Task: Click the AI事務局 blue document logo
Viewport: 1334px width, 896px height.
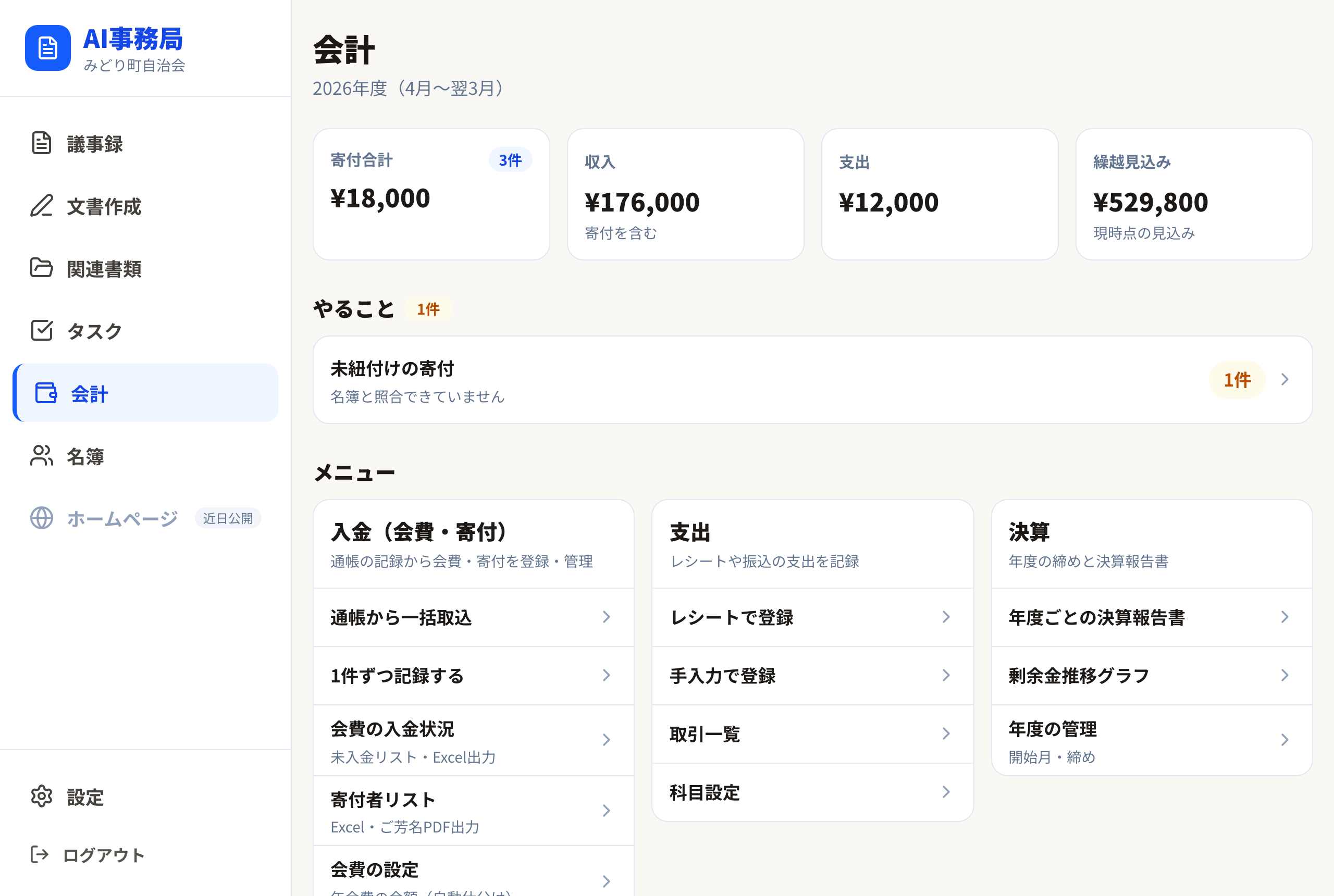Action: click(48, 48)
